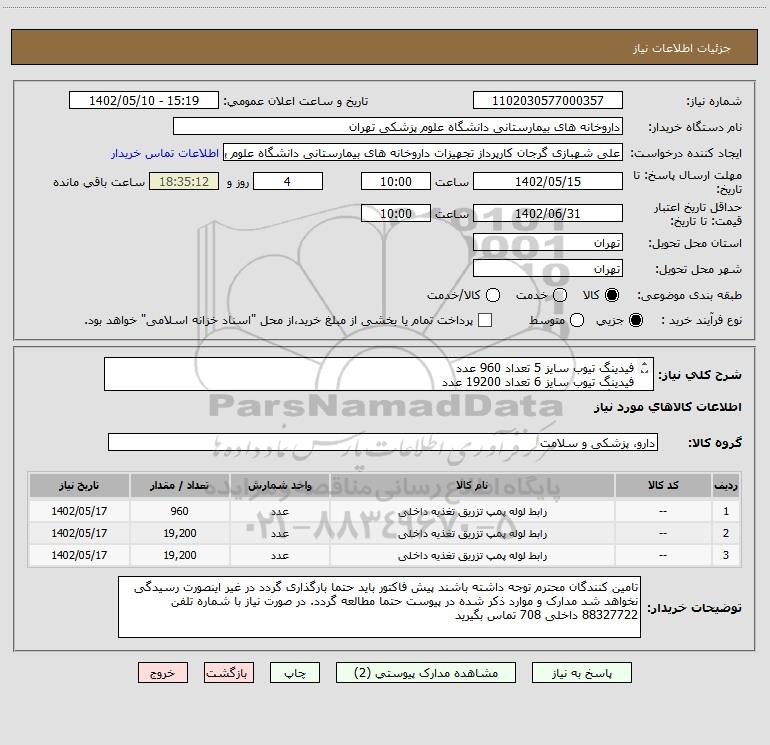Click the گروه کالا field دارو، پزشکی و سلامت

(x=383, y=442)
